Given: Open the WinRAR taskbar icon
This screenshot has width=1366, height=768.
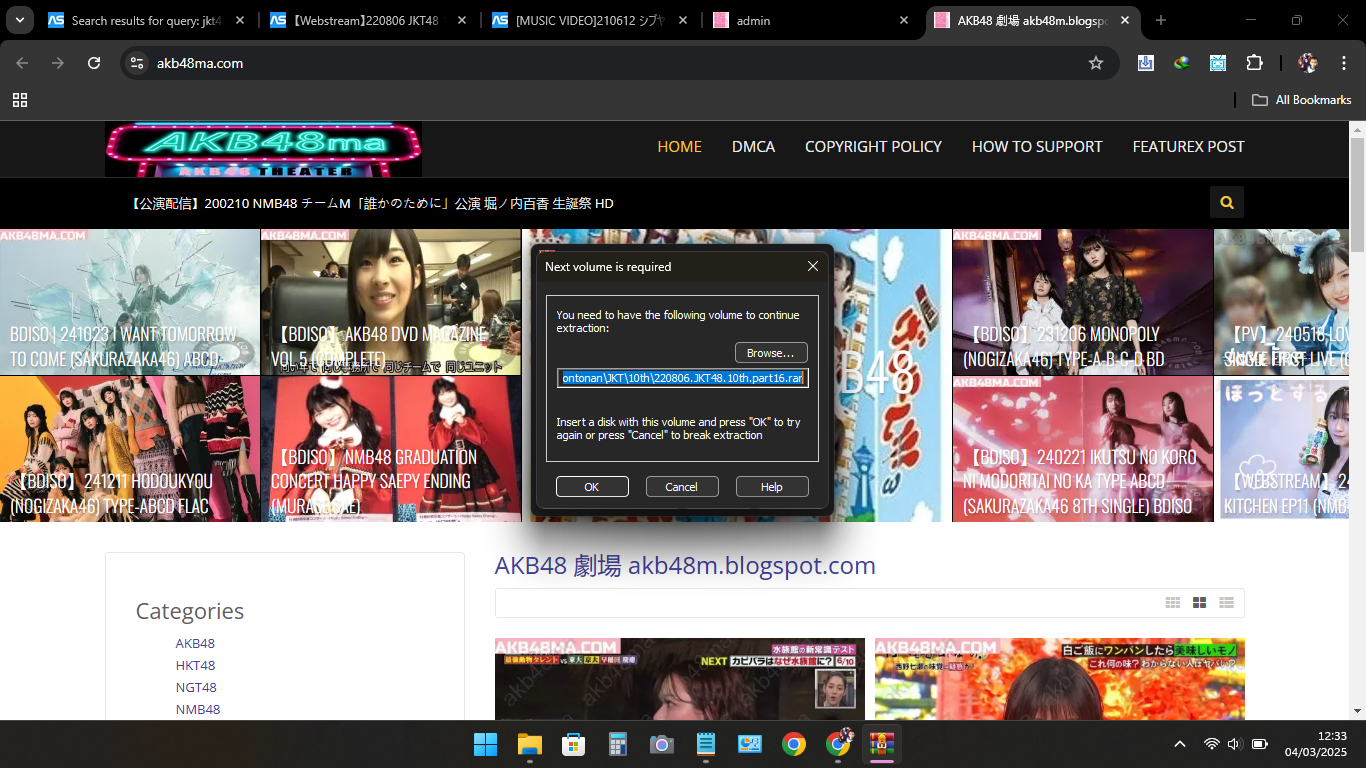Looking at the screenshot, I should click(881, 744).
